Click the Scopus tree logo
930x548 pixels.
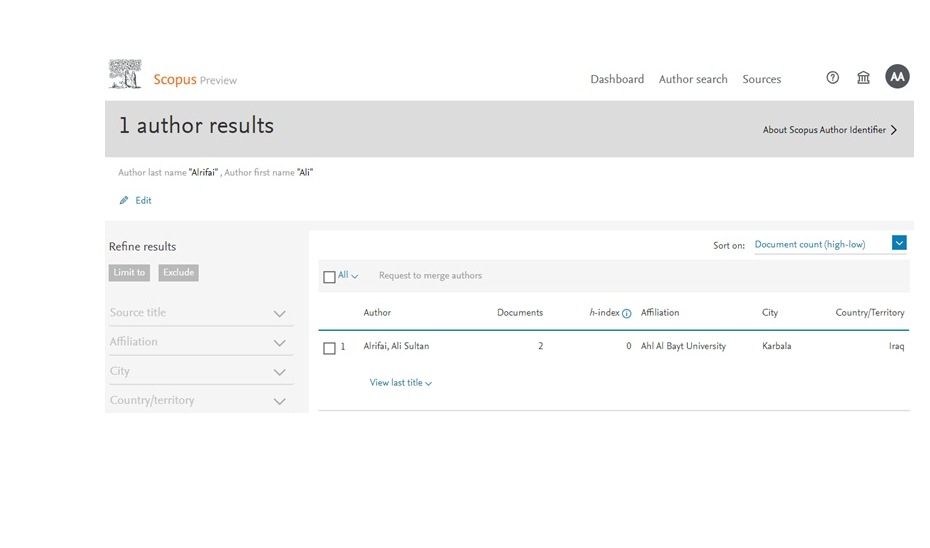125,75
